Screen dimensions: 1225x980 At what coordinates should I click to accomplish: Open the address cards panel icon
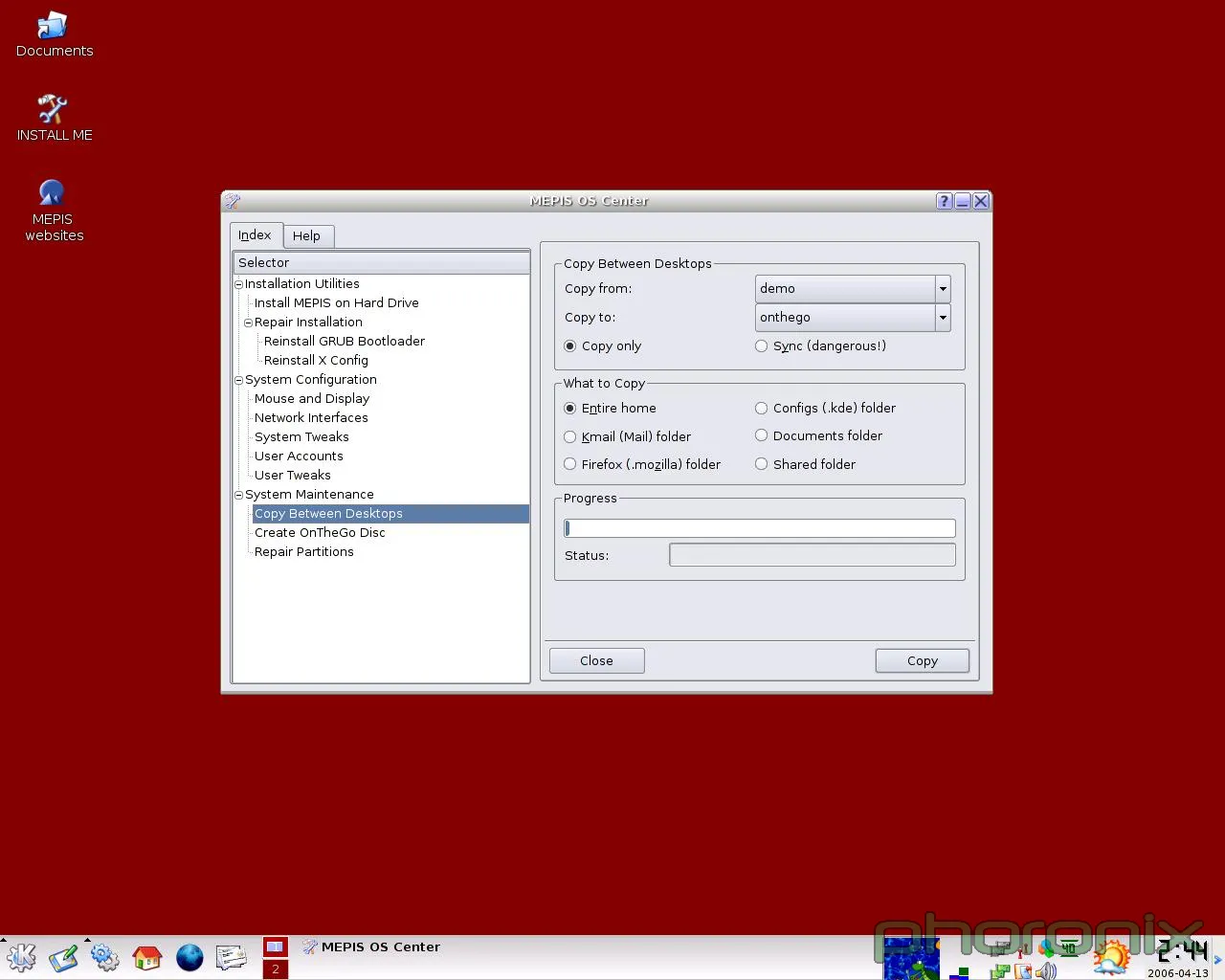click(x=232, y=957)
